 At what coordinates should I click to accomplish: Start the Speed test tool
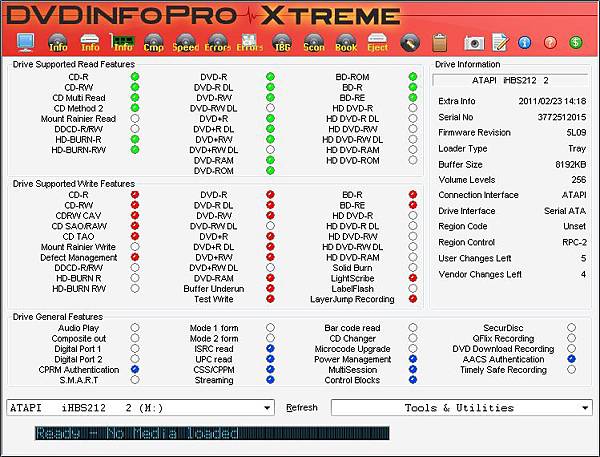coord(186,42)
